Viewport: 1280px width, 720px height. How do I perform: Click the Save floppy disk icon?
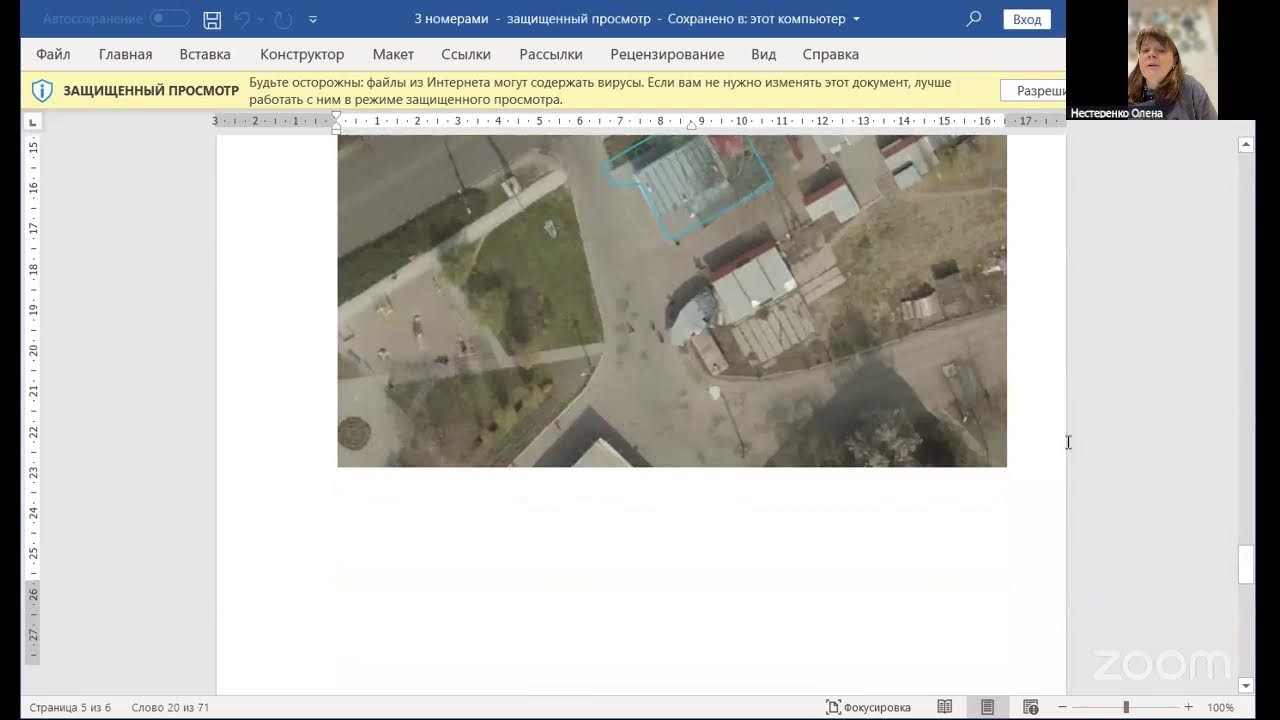tap(212, 19)
